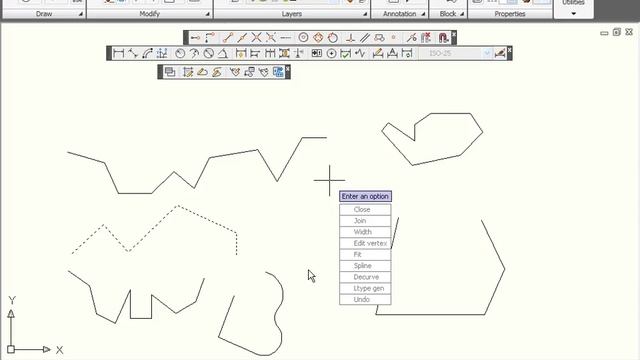Viewport: 640px width, 360px height.
Task: Pick the Parallel object snap
Action: (x=365, y=38)
